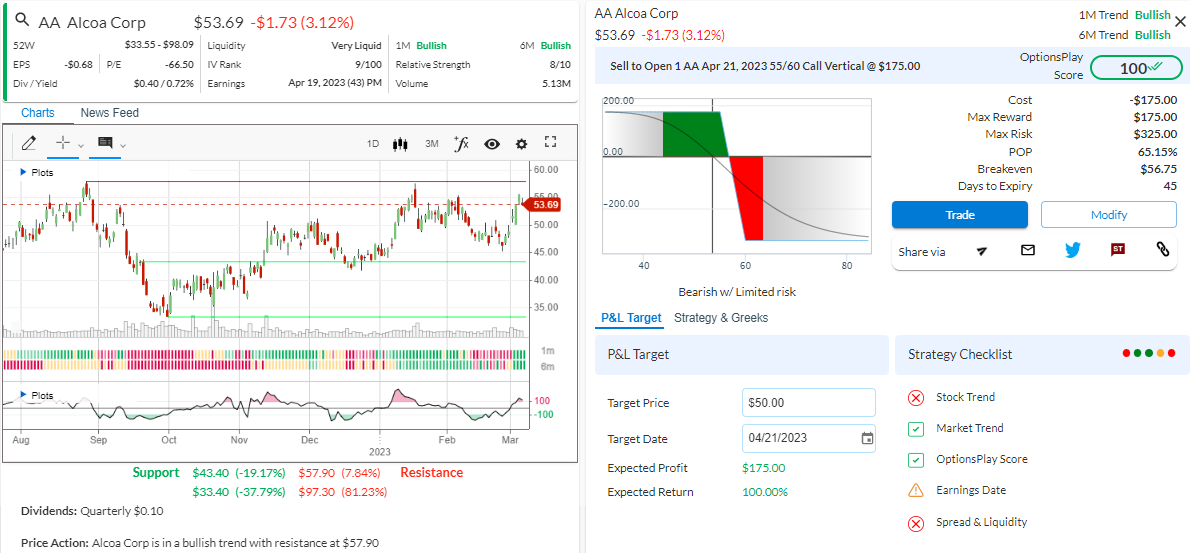Click the red loss zone on payoff graph
This screenshot has width=1190, height=553.
746,198
